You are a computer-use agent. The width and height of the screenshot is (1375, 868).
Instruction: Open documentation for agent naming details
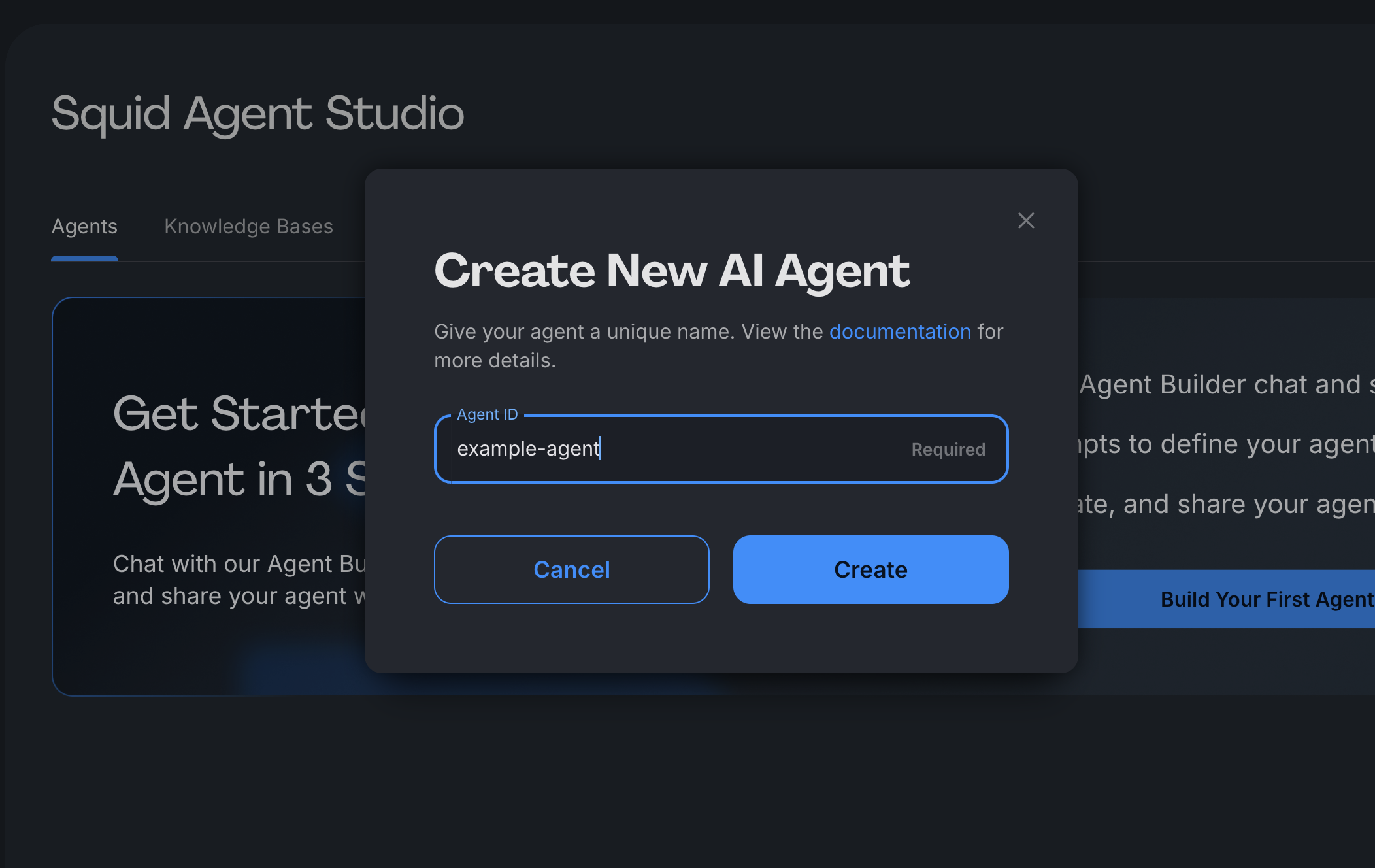(900, 331)
